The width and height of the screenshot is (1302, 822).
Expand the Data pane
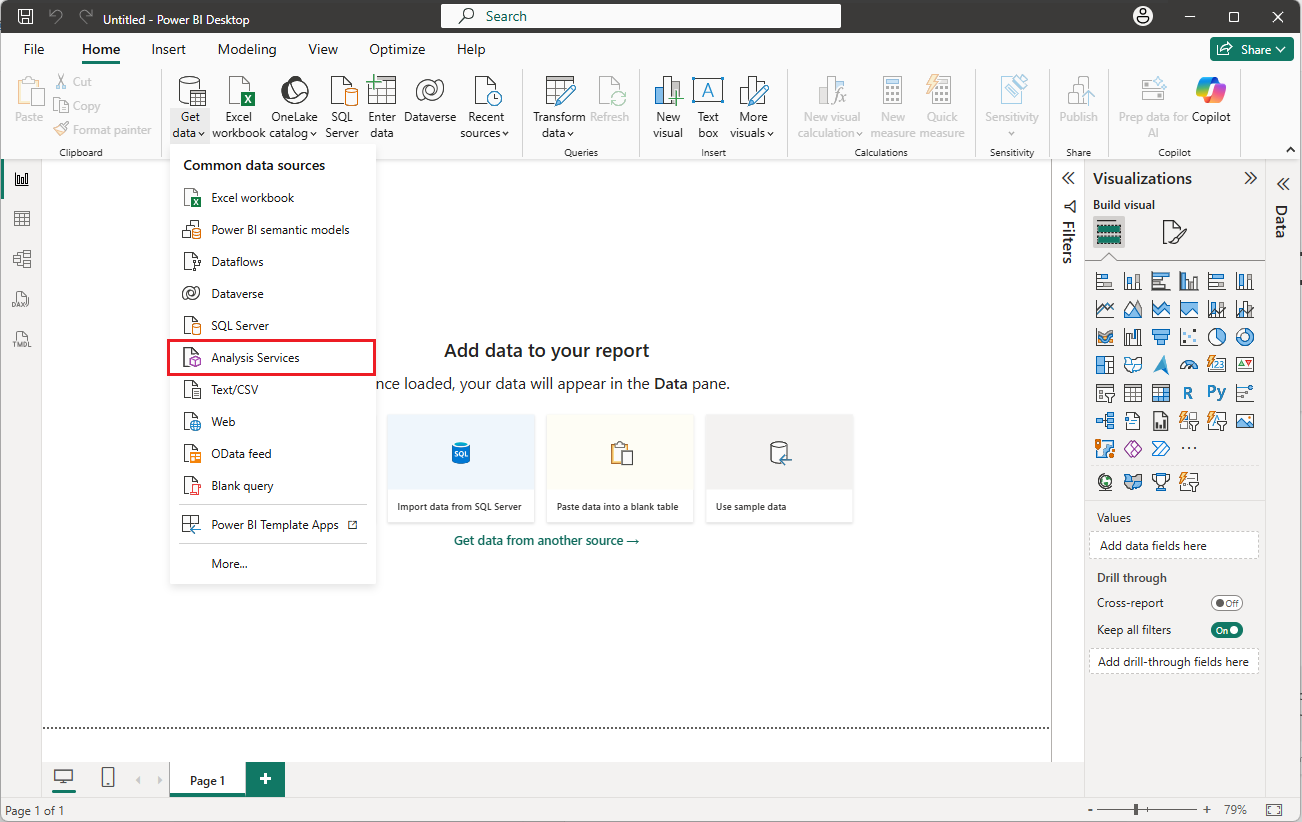pos(1283,184)
